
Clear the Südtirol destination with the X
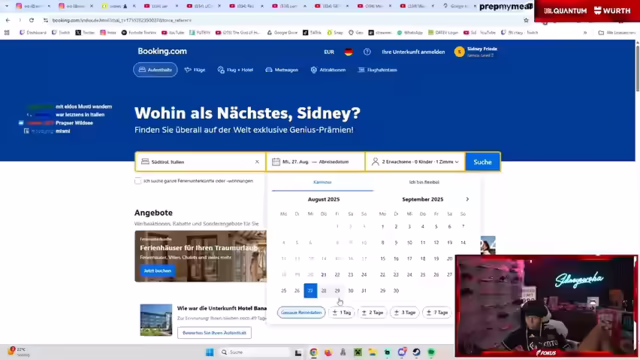257,162
